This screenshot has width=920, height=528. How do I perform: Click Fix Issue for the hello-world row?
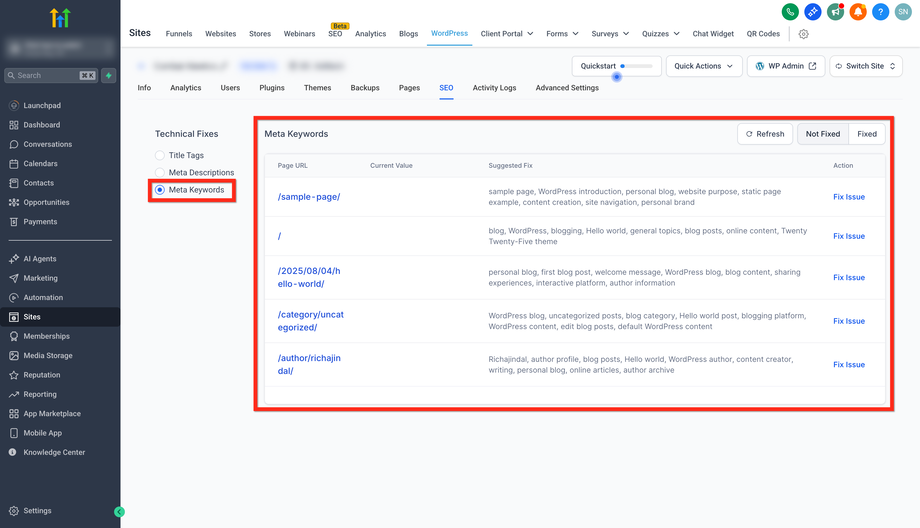pos(848,277)
